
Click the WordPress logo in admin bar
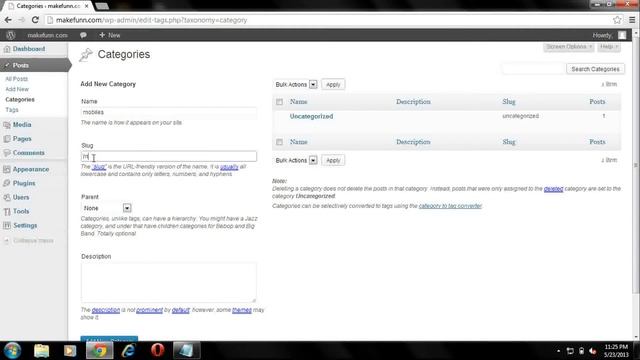[11, 35]
